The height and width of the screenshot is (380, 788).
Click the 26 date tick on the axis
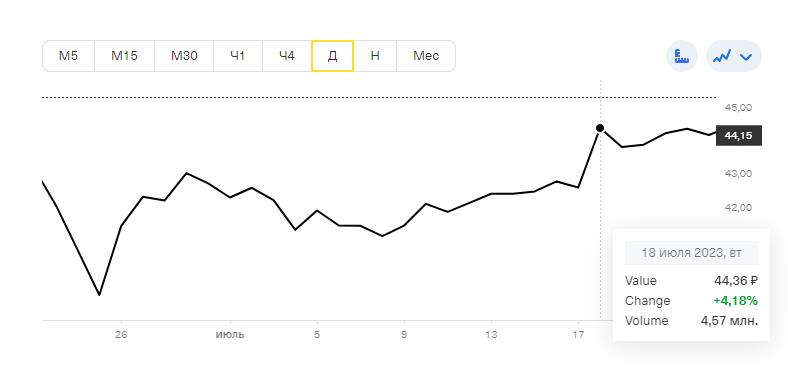121,335
